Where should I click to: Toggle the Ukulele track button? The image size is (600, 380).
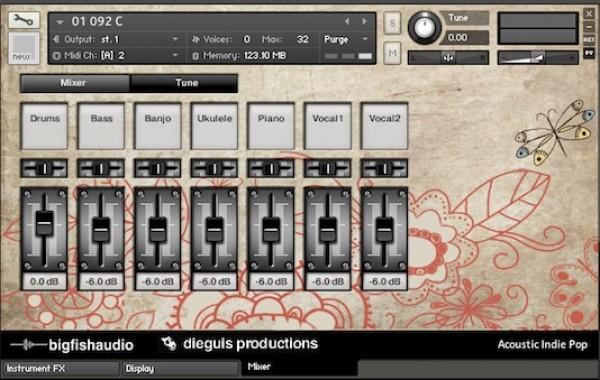pos(214,126)
